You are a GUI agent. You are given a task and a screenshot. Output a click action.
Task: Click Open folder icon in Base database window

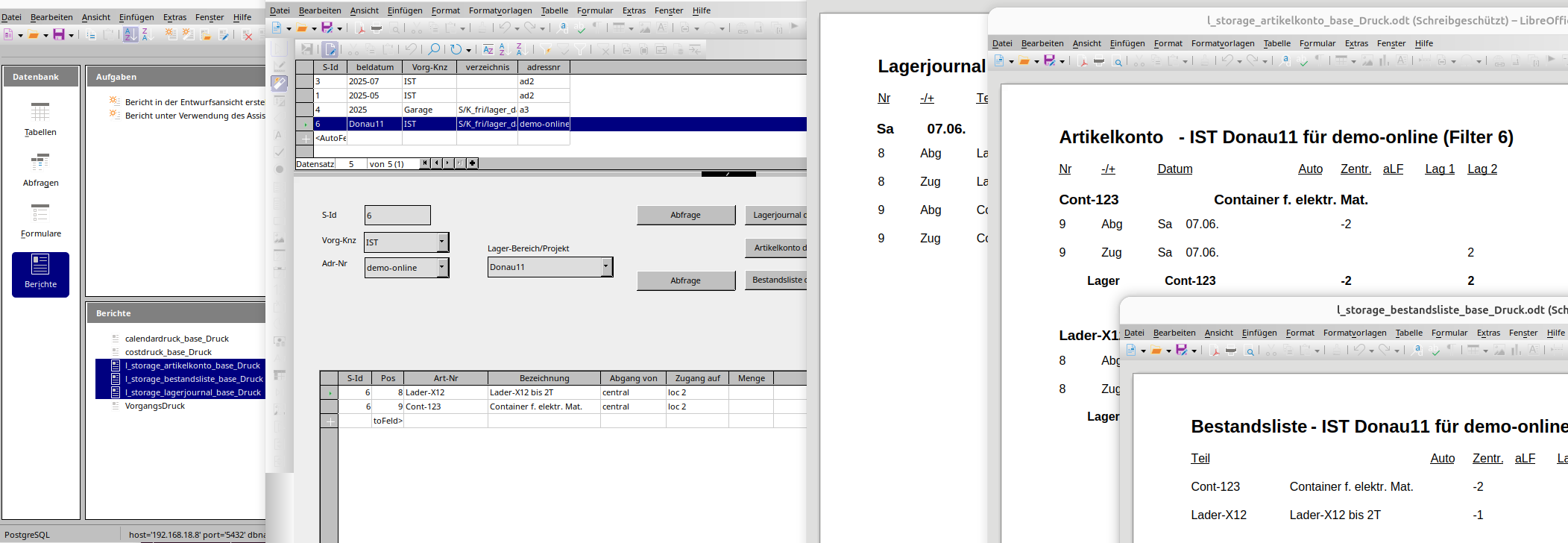[x=34, y=35]
